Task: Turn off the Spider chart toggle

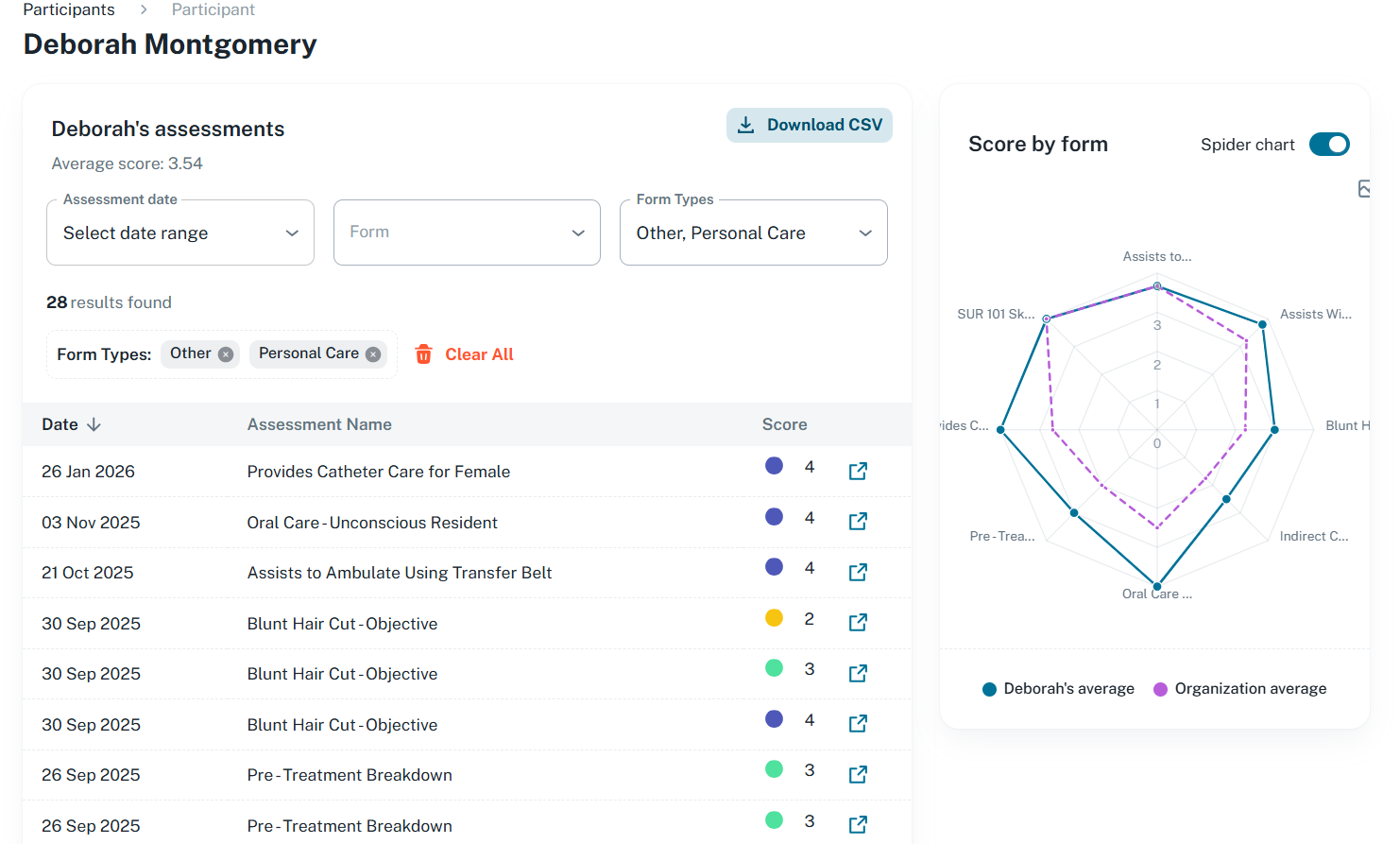Action: click(x=1328, y=145)
